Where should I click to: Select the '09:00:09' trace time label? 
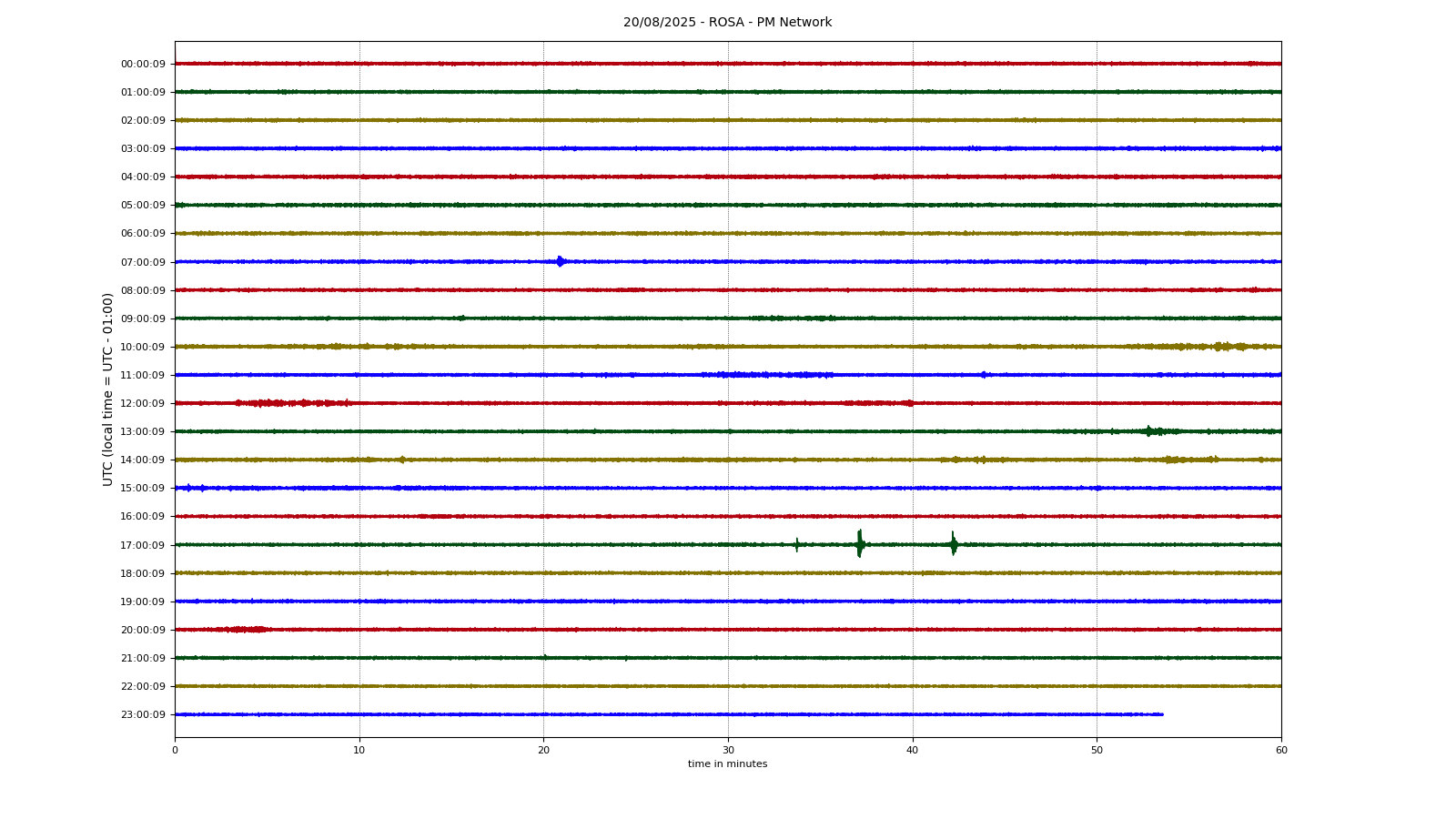143,318
